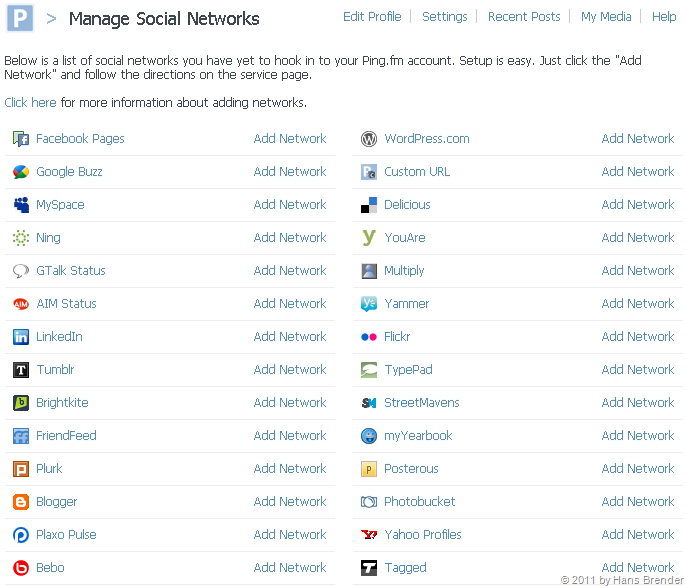Screen dimensions: 686x586
Task: Follow the 'Click here' information link
Action: click(x=30, y=103)
